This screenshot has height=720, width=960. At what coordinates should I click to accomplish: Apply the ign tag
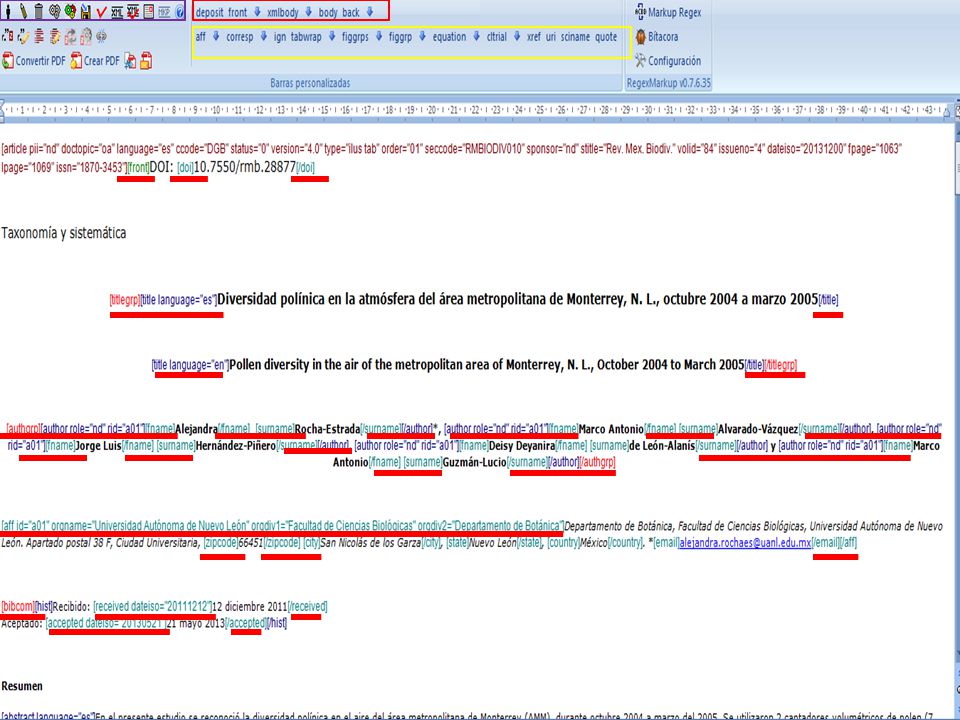point(280,37)
